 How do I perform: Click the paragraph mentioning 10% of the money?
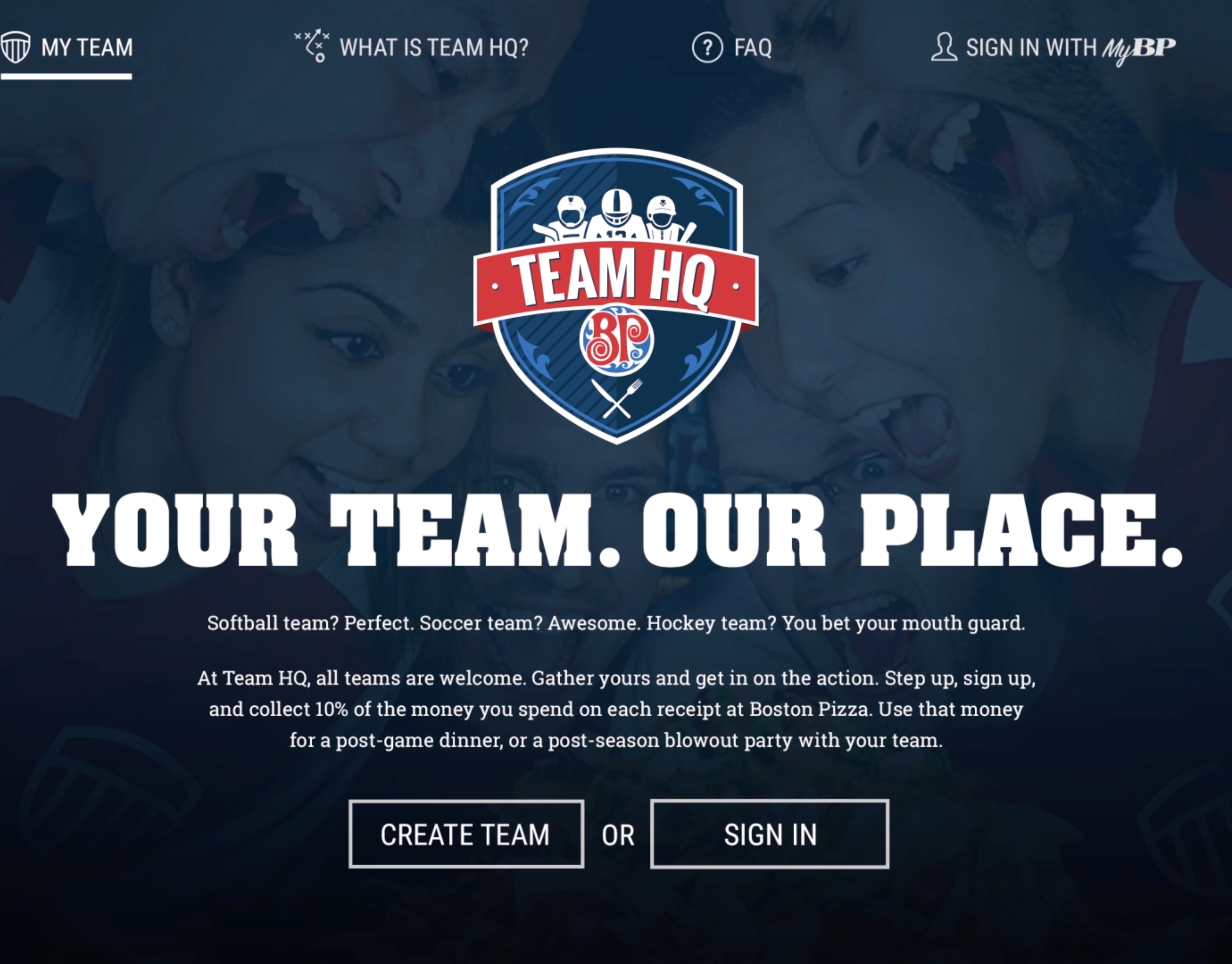tap(616, 709)
